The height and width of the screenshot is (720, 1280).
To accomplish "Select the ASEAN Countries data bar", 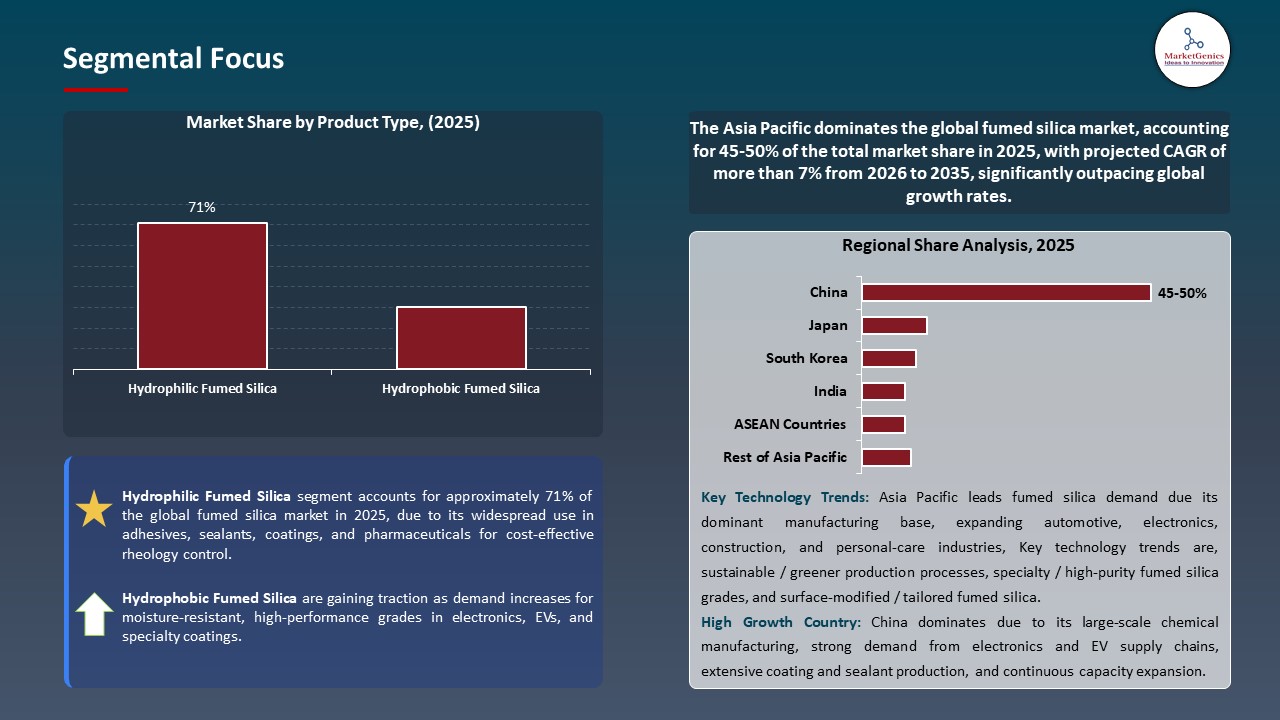I will 883,424.
